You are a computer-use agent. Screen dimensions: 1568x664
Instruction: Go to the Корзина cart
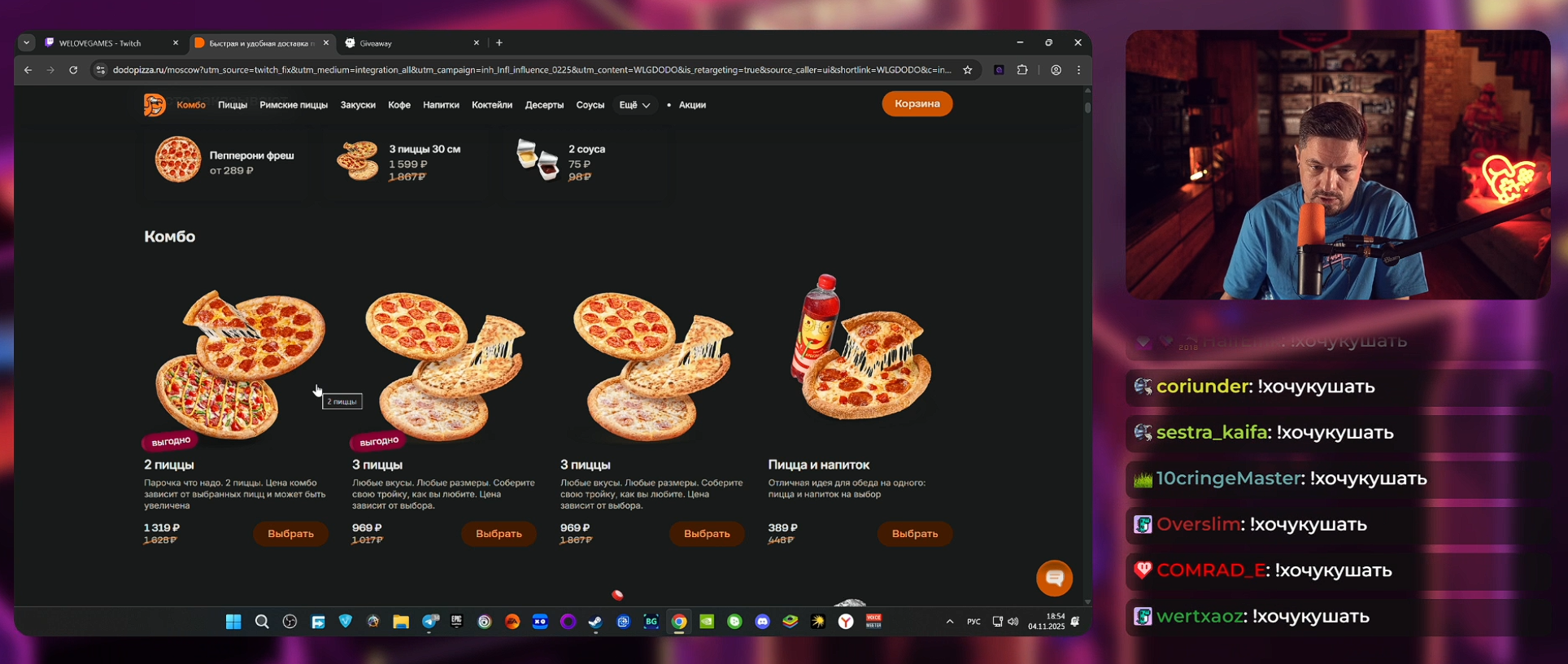[917, 103]
